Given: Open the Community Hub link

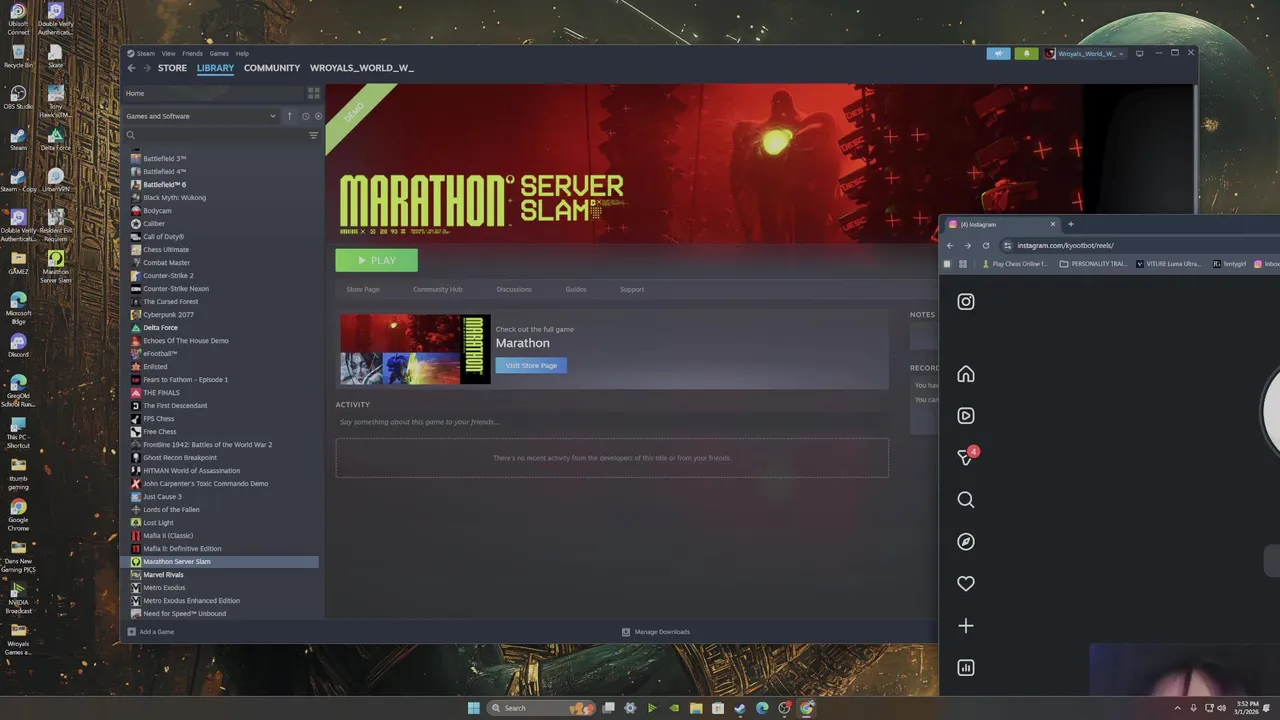Looking at the screenshot, I should click(437, 289).
